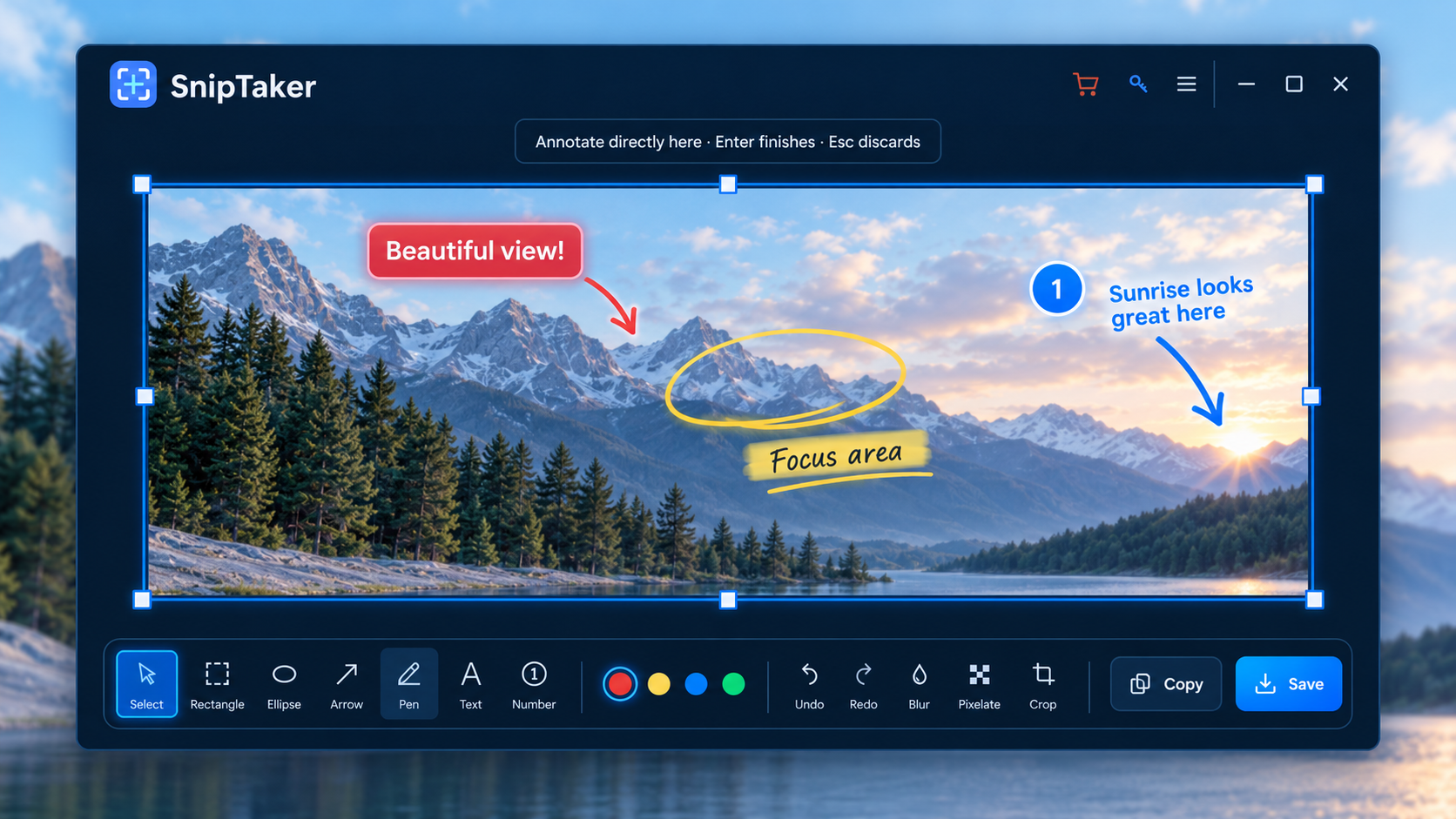The image size is (1456, 819).
Task: Switch to the Pen tool
Action: (408, 684)
